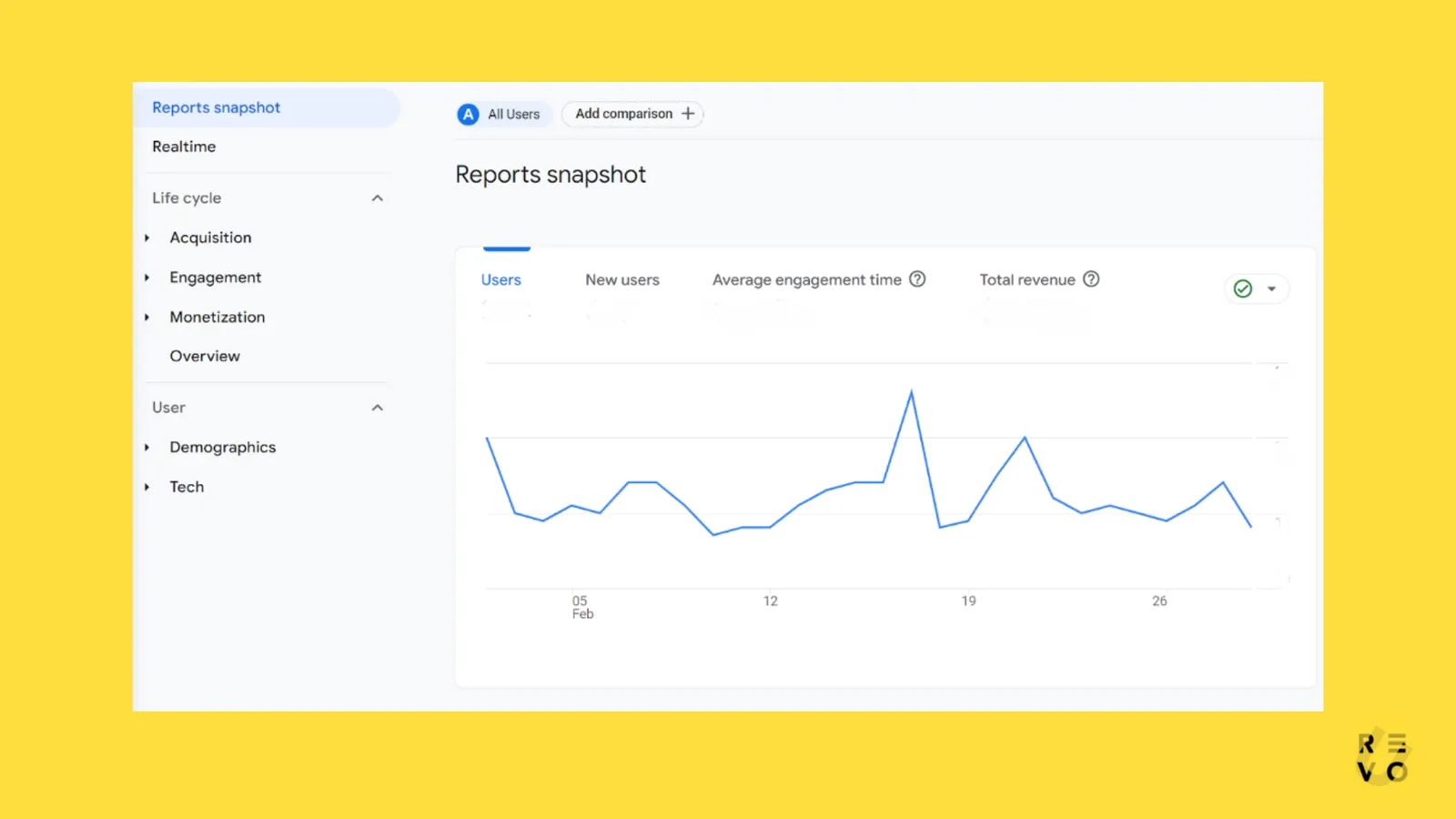Collapse the User section

(x=377, y=408)
